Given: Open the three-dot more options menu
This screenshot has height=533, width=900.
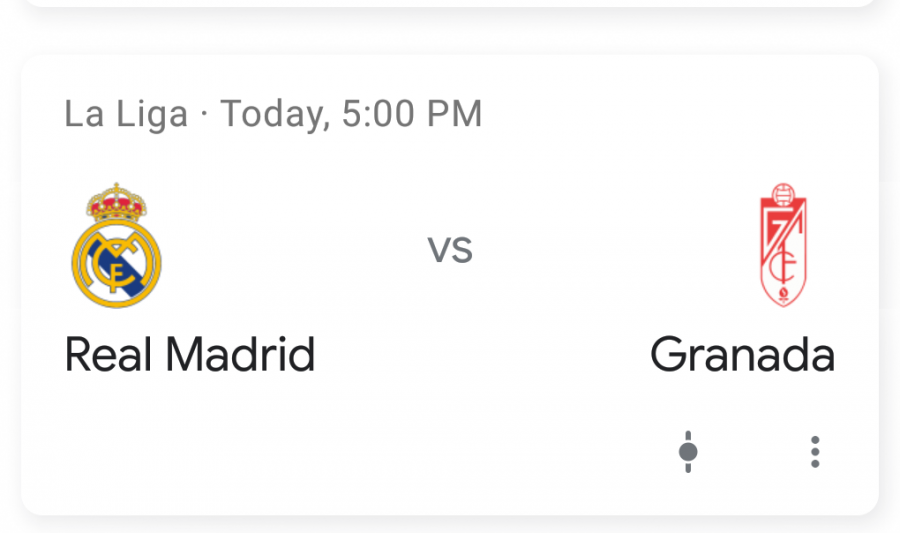Looking at the screenshot, I should point(815,452).
